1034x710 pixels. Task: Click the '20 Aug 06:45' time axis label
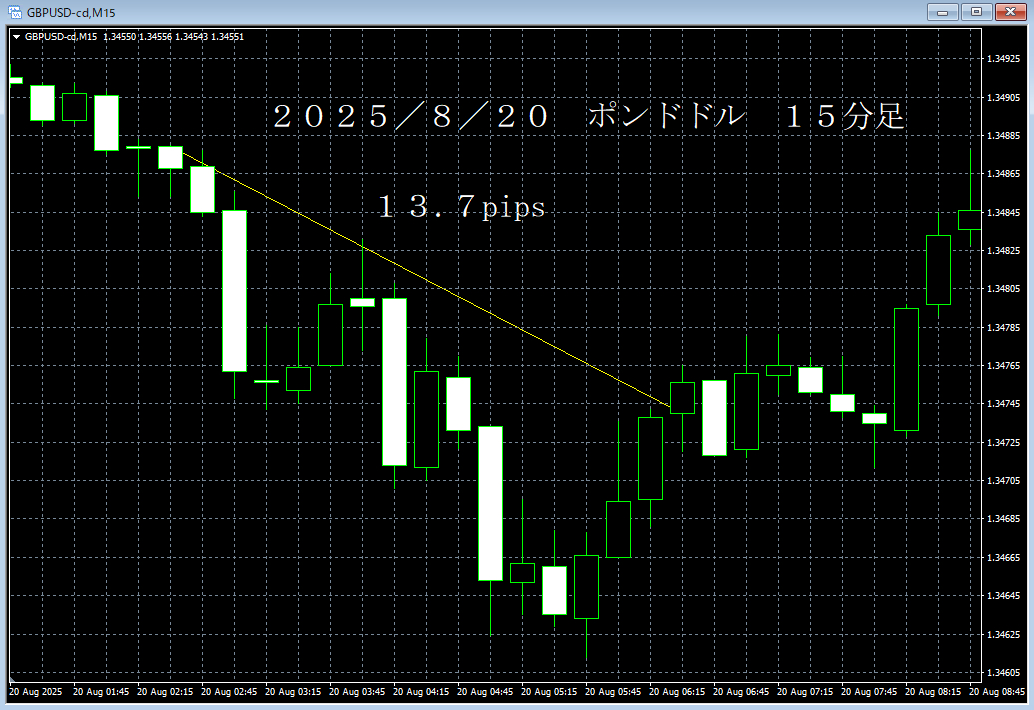741,692
